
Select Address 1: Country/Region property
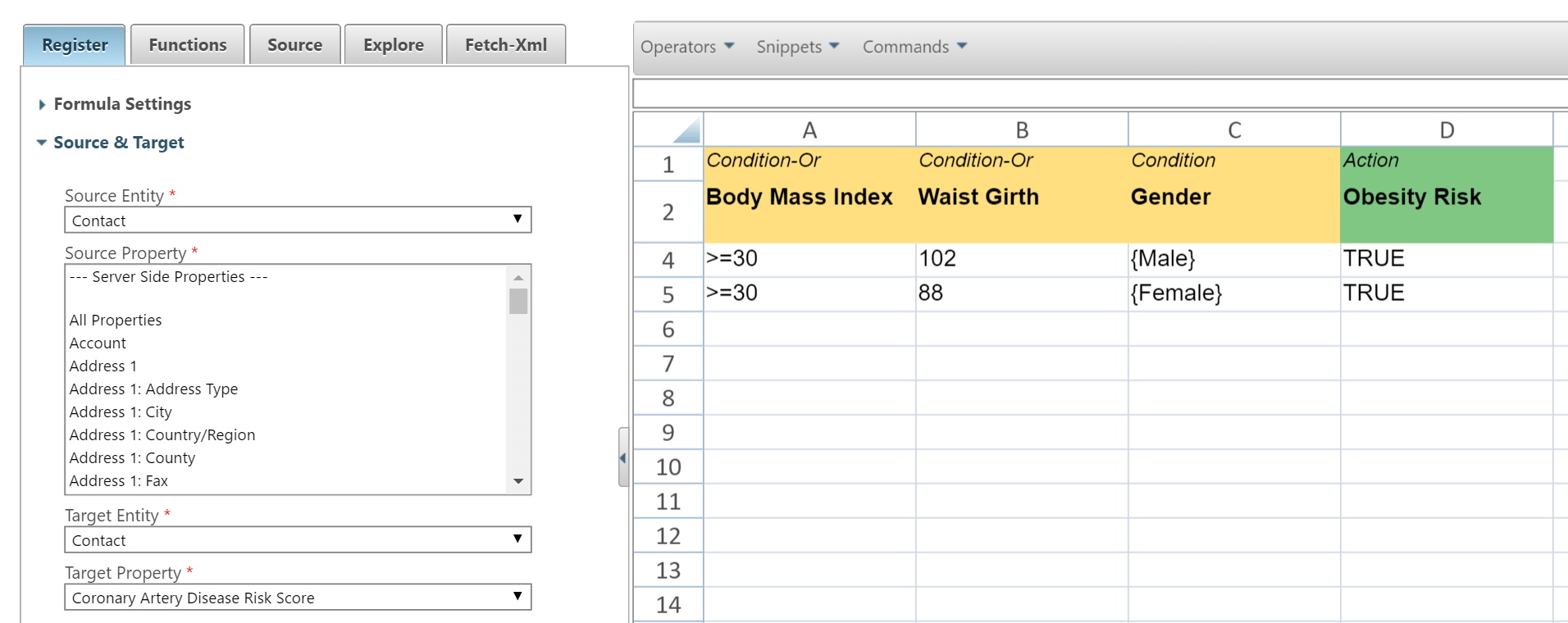tap(286, 435)
